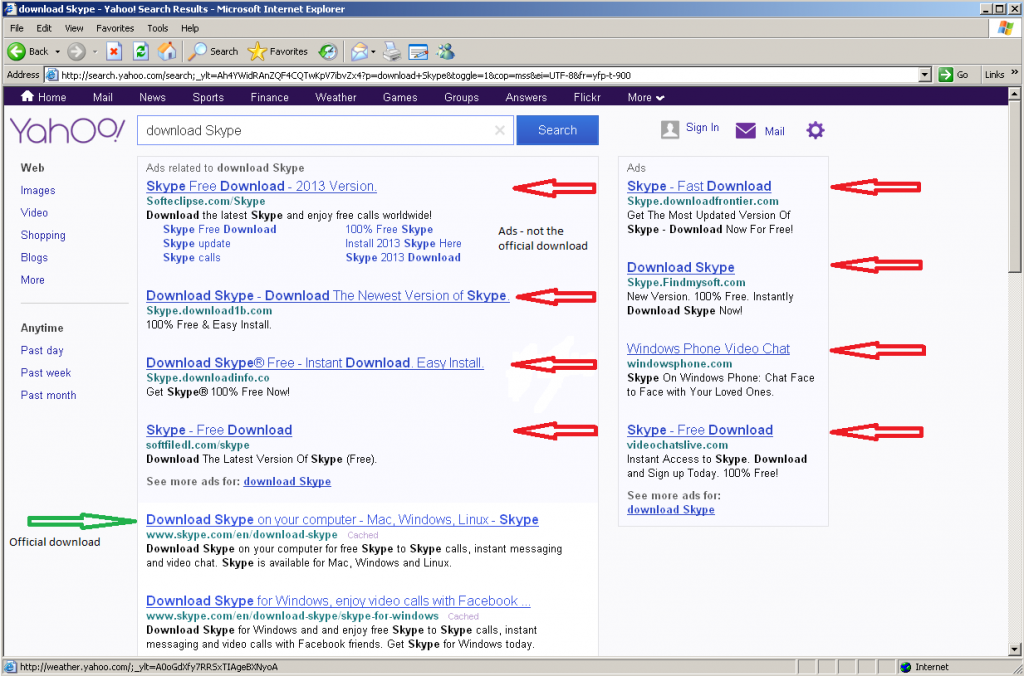The height and width of the screenshot is (676, 1024).
Task: Click the Go button beside address bar
Action: pos(954,75)
